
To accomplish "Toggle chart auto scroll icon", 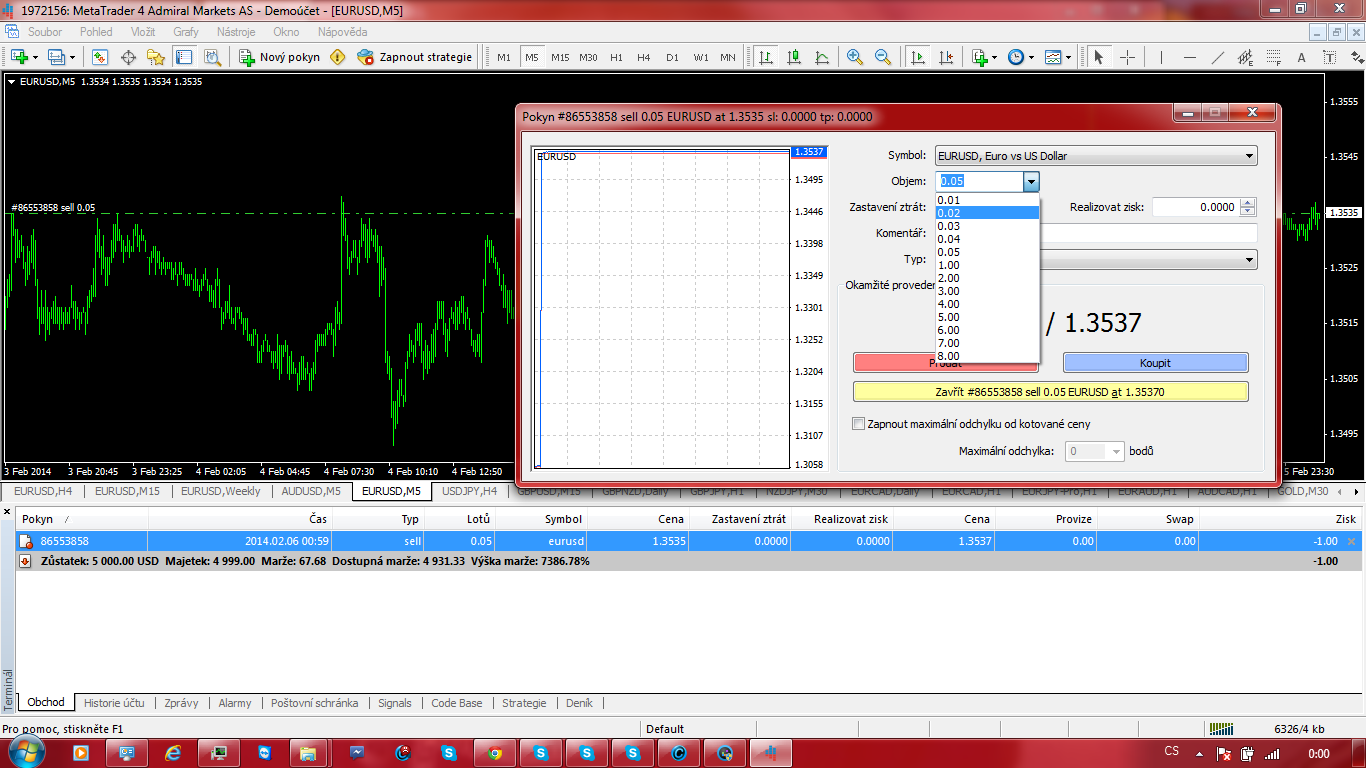I will (x=918, y=57).
